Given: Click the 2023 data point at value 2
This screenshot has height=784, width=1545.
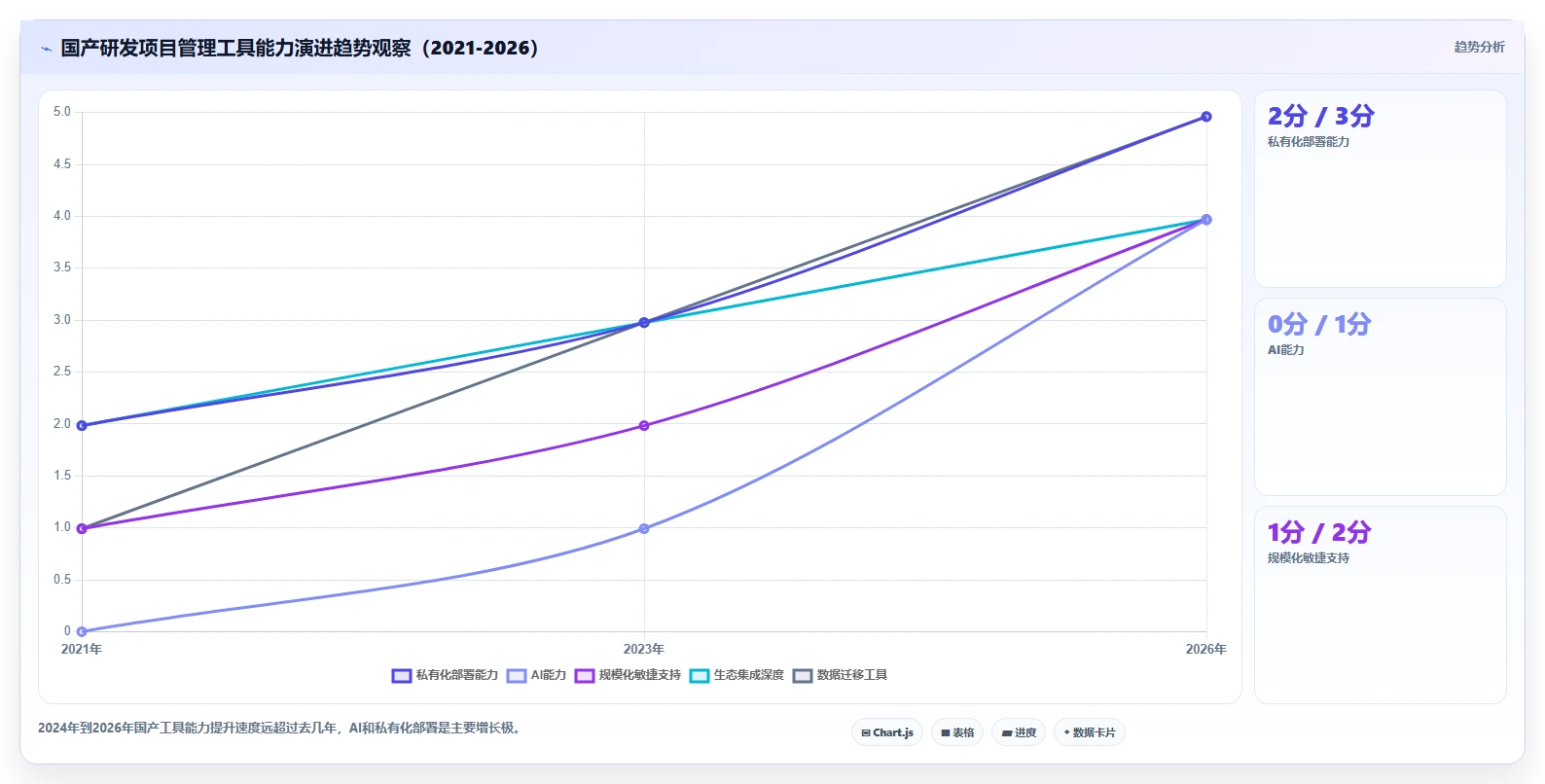Looking at the screenshot, I should pyautogui.click(x=644, y=425).
